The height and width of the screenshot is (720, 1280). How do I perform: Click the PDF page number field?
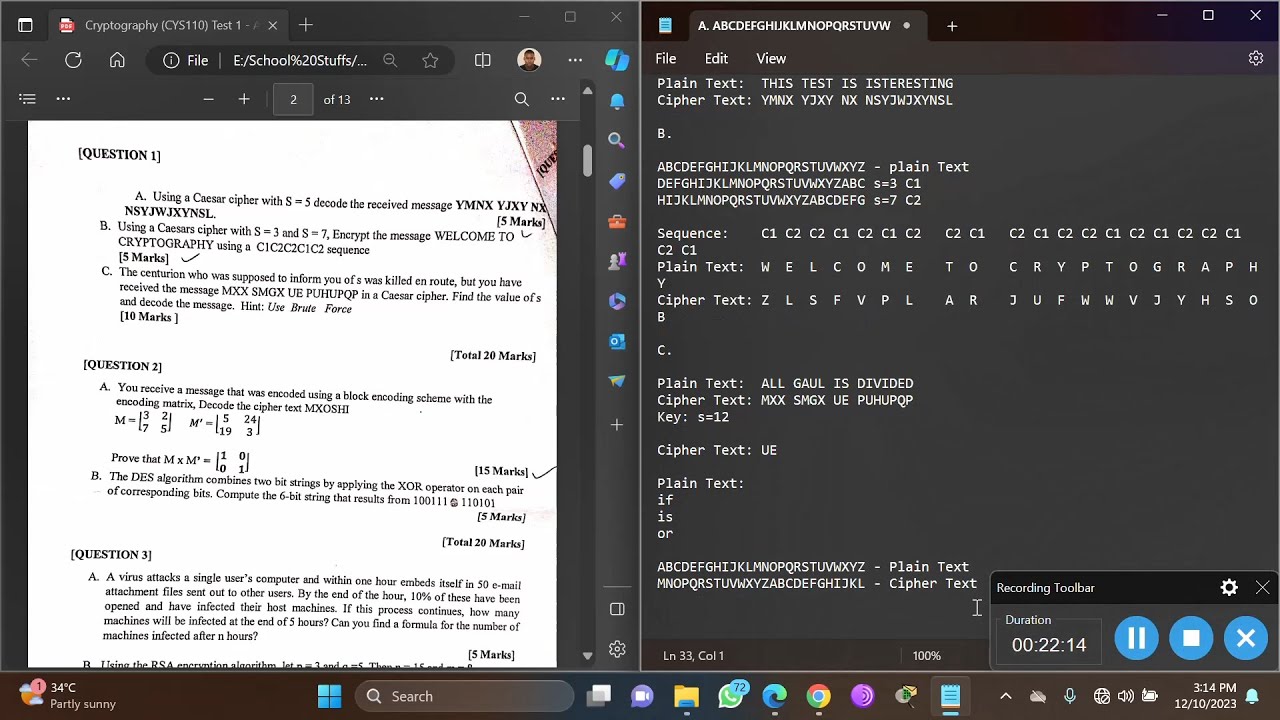293,99
